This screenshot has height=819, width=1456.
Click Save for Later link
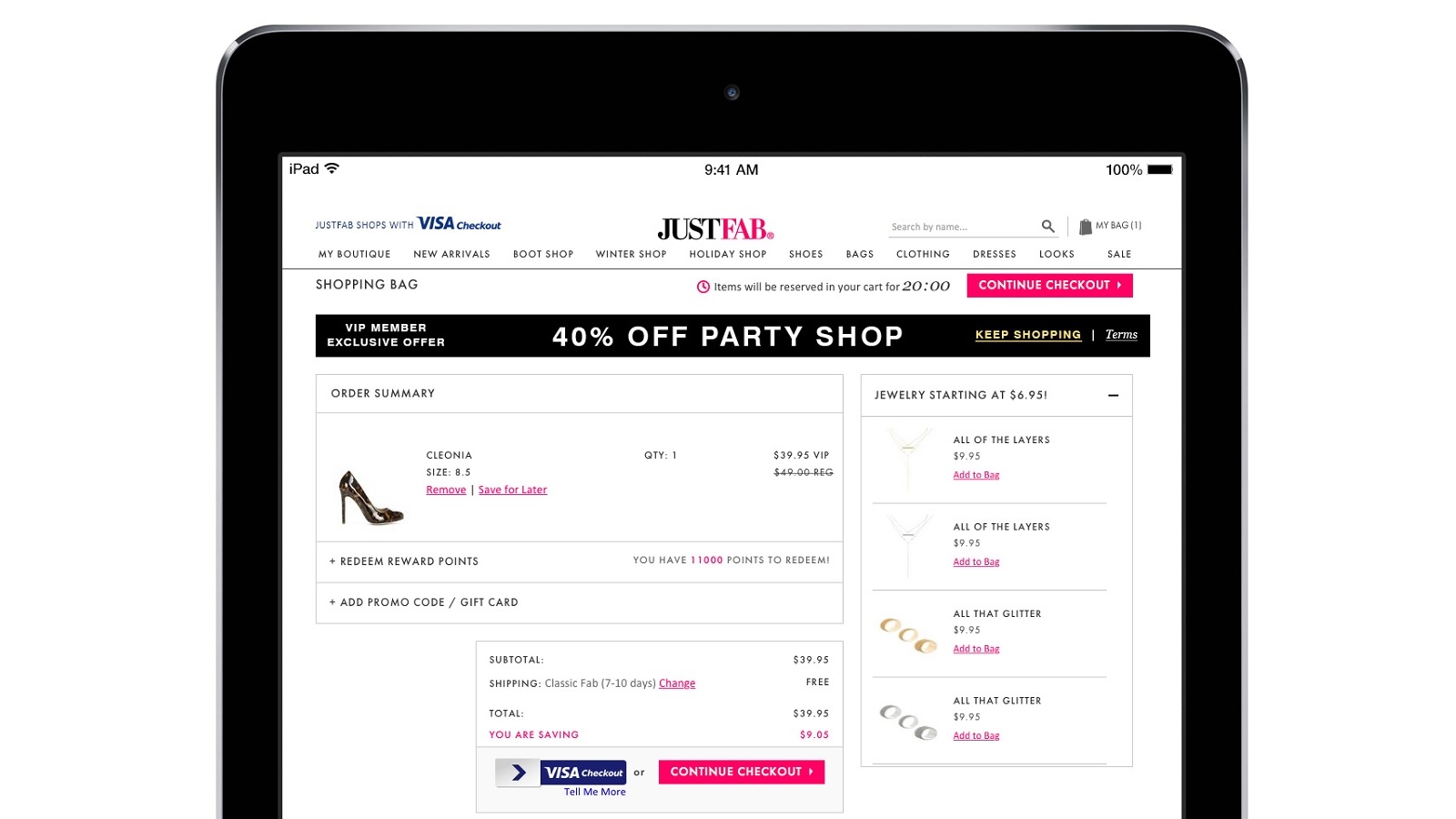click(512, 490)
